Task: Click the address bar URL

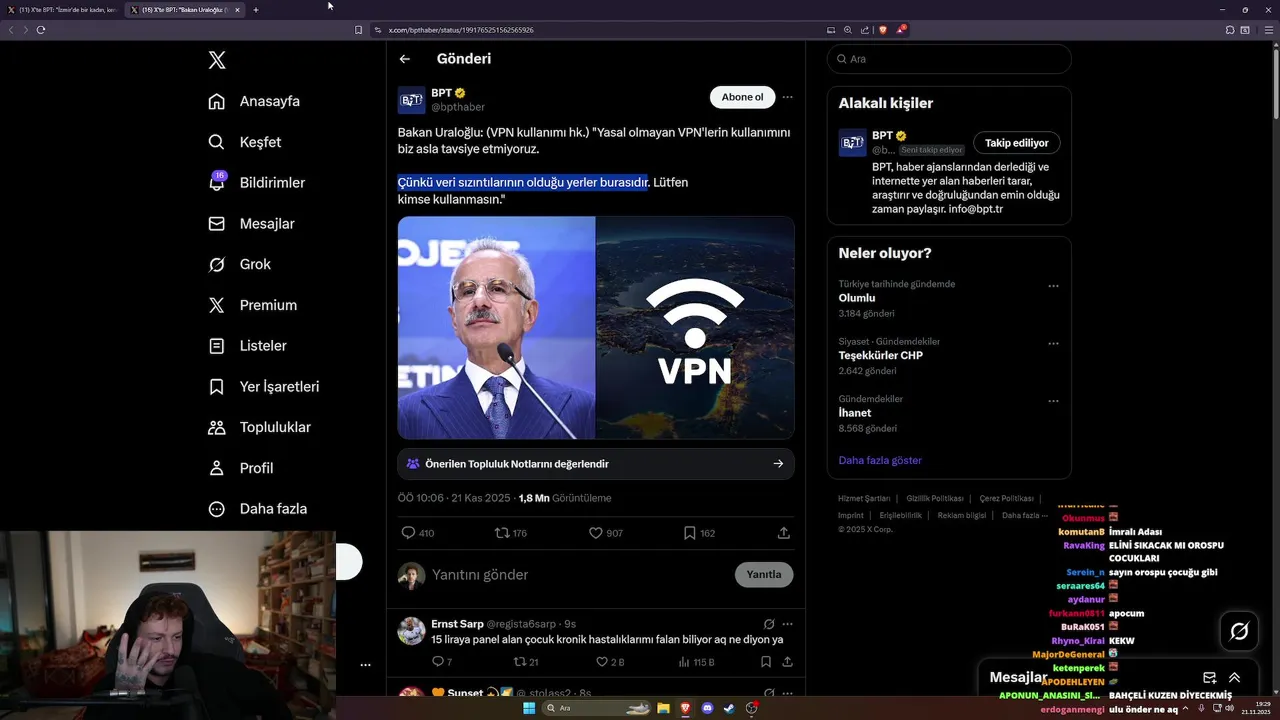Action: coord(461,30)
